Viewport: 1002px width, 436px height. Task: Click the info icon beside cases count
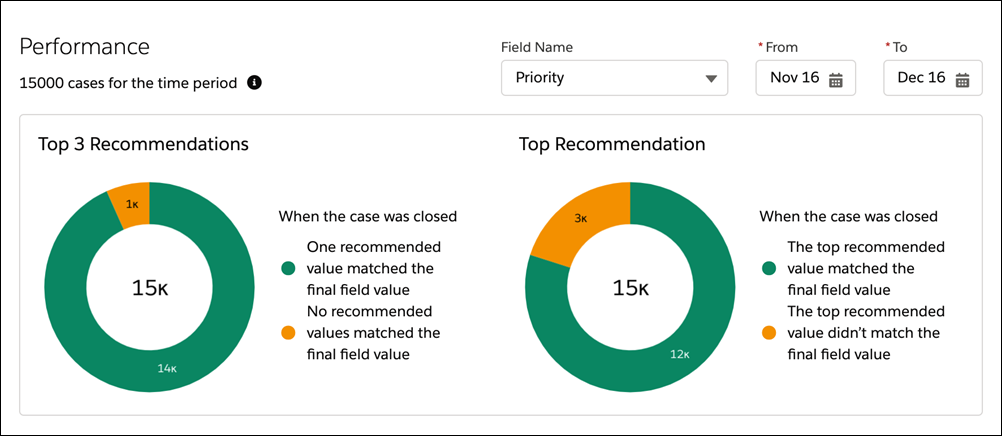click(x=254, y=83)
